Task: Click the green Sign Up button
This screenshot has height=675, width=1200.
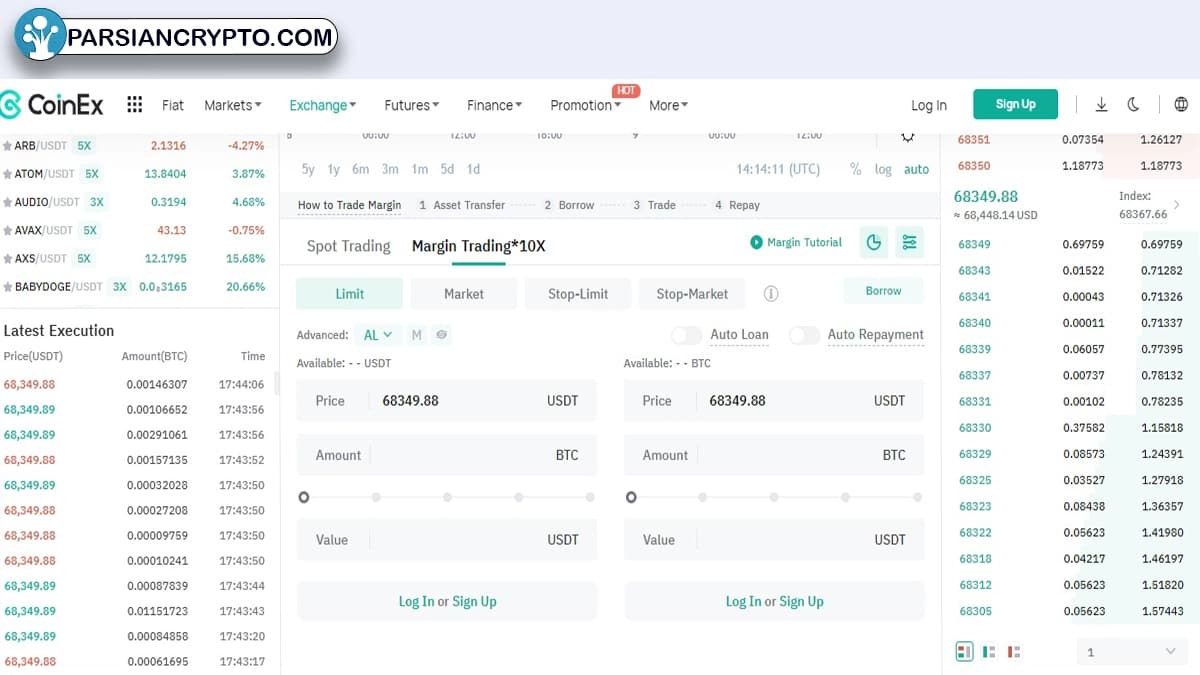Action: tap(1015, 104)
